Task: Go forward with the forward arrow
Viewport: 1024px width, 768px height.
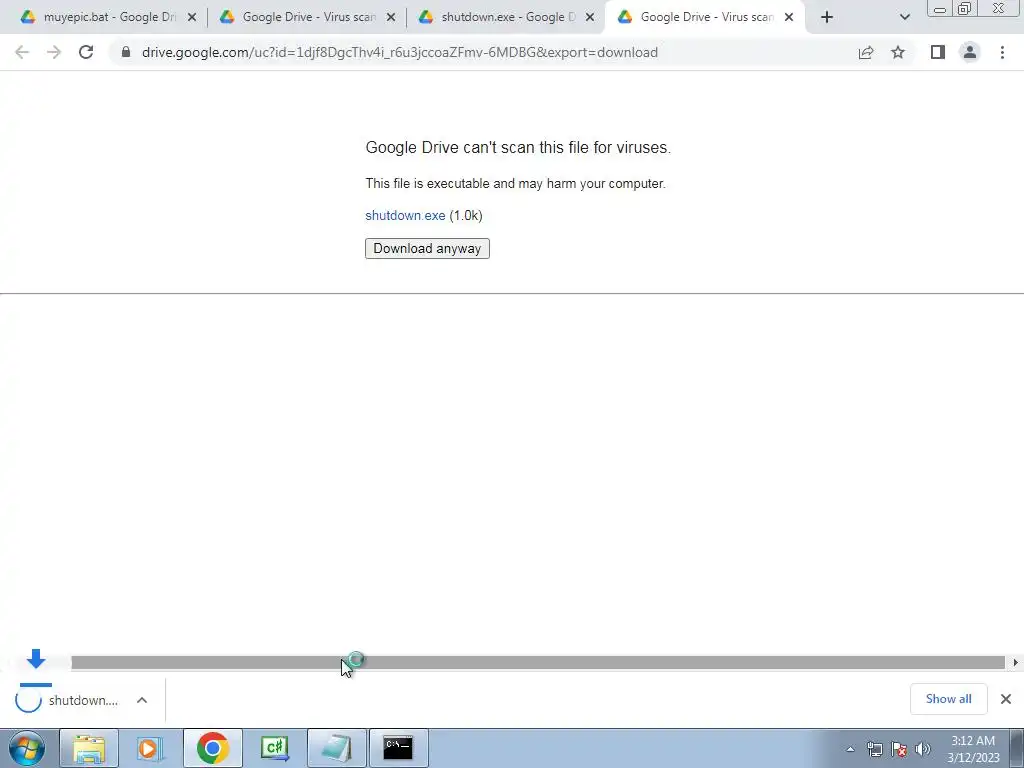Action: click(54, 52)
